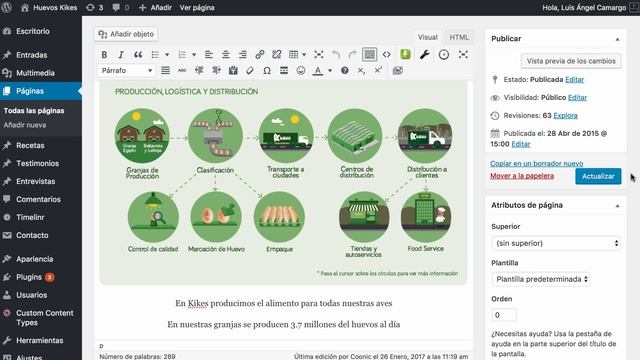Paste as text using the clipboard icon

(233, 71)
